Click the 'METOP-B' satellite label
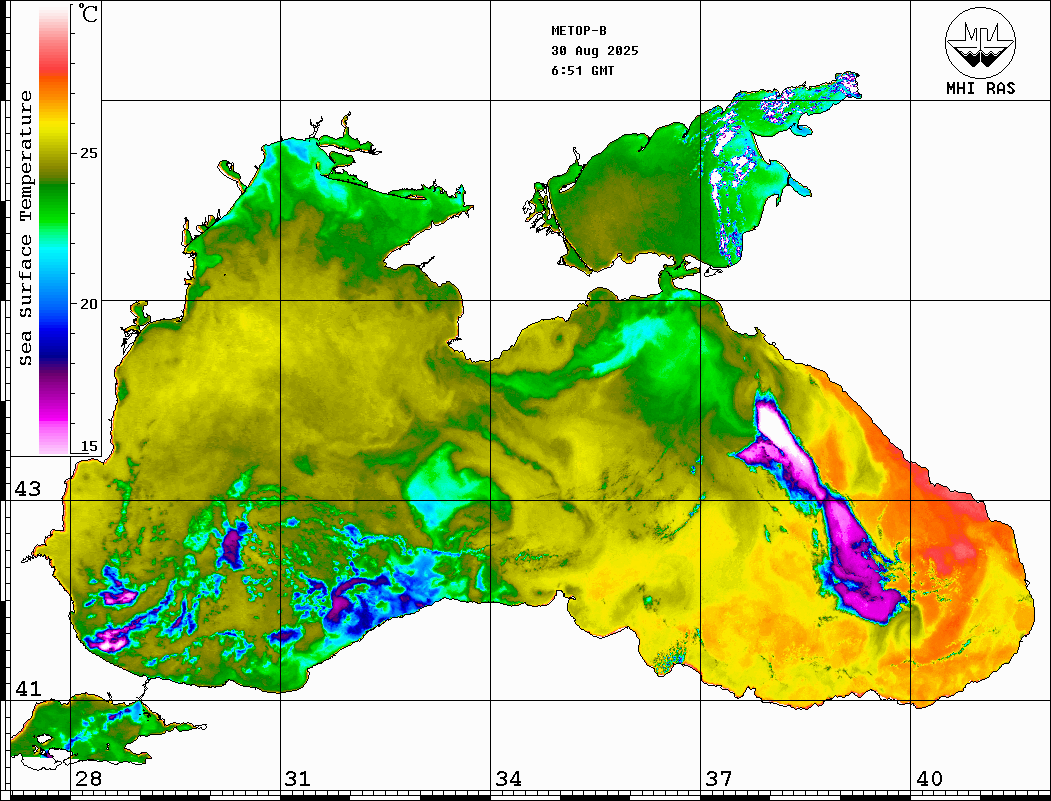Image resolution: width=1051 pixels, height=801 pixels. click(579, 31)
